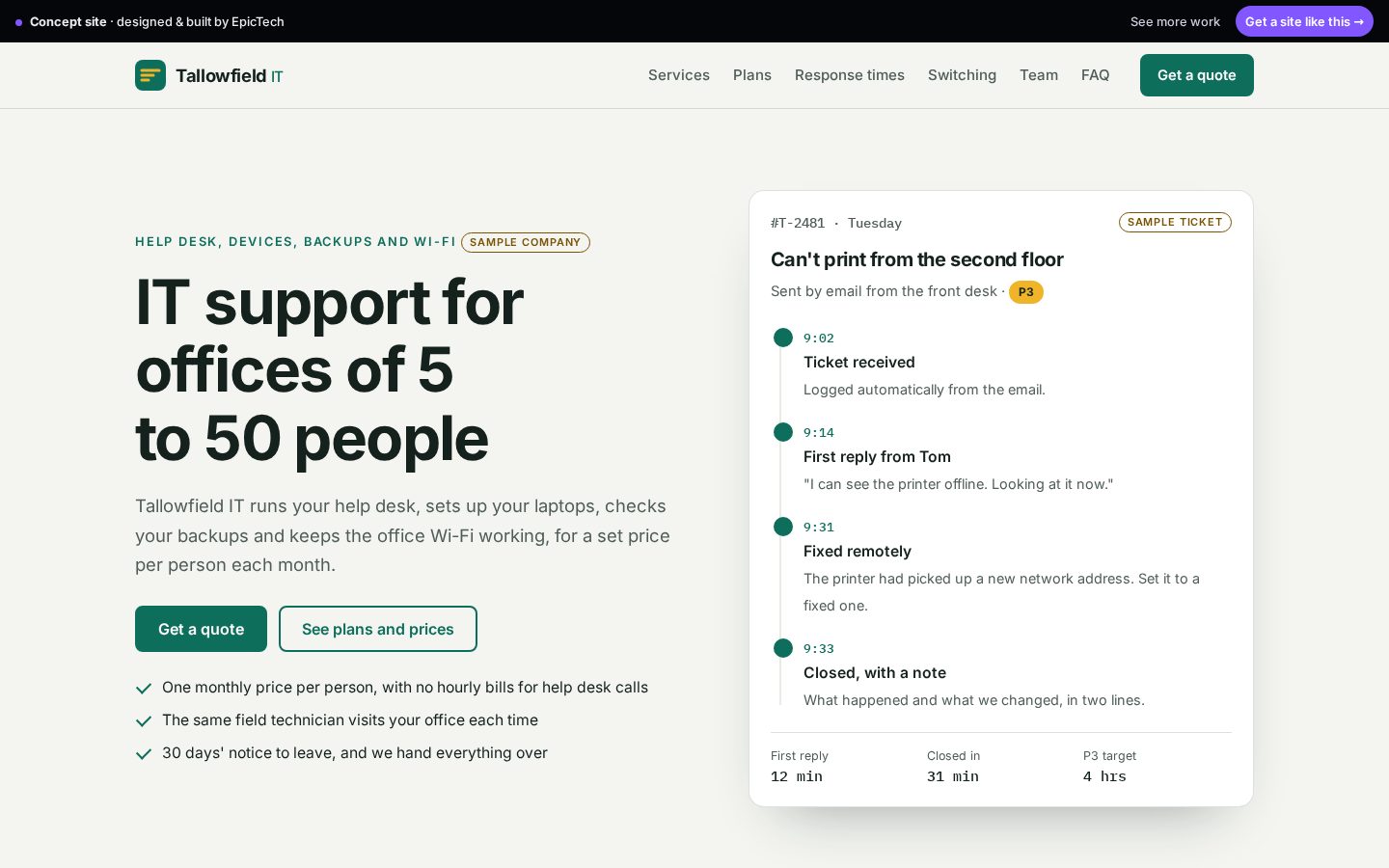Go to Plans in the navigation
1389x868 pixels.
(x=752, y=75)
